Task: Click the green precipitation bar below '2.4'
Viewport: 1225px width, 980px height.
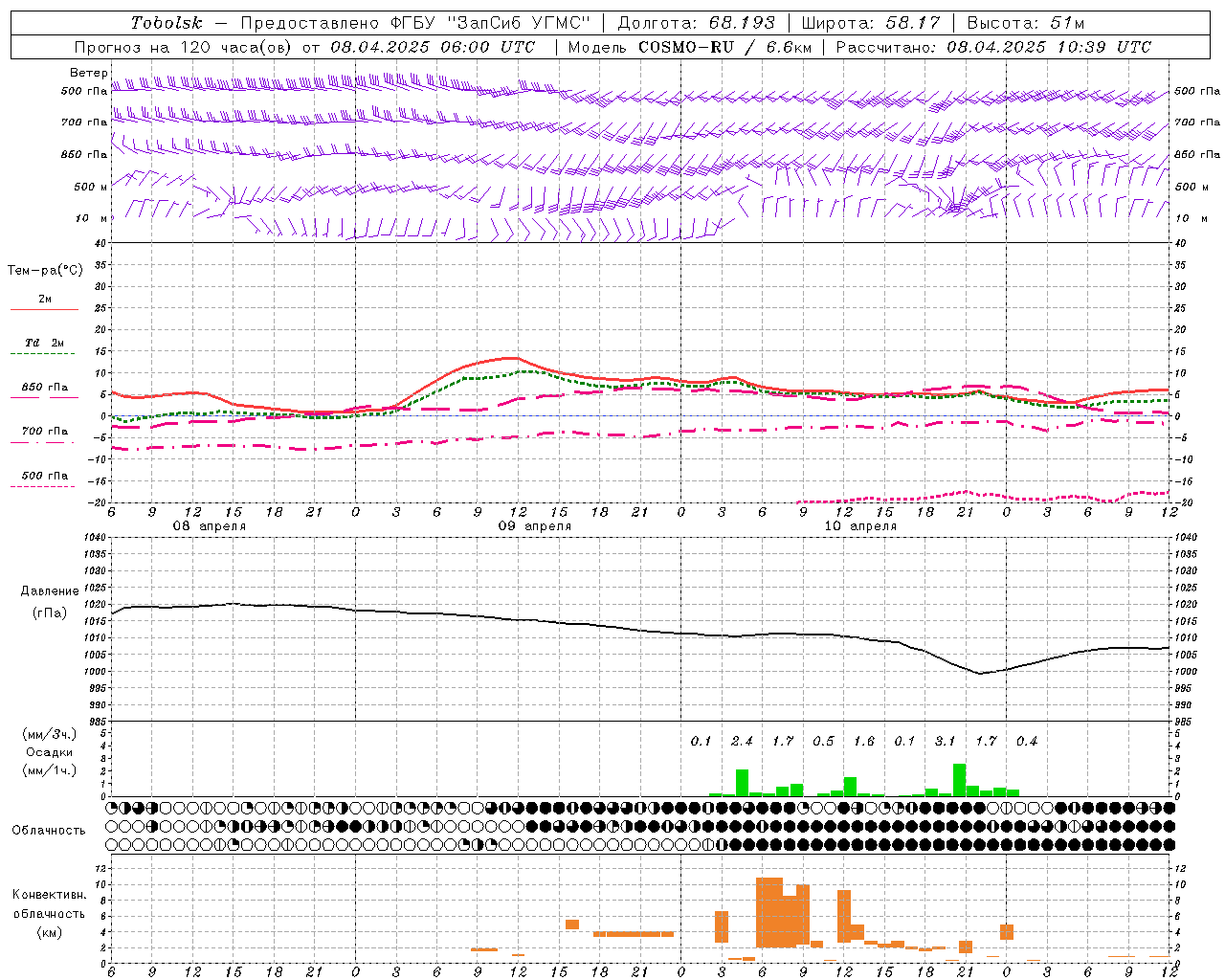Action: click(742, 783)
